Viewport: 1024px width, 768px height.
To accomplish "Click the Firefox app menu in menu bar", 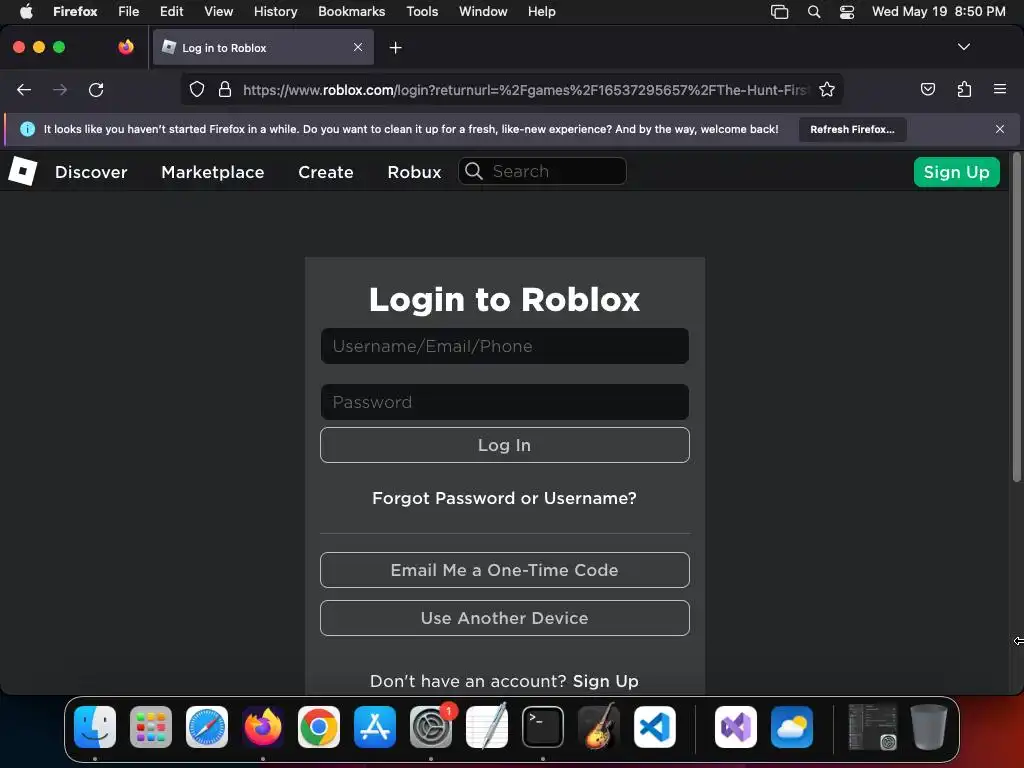I will pyautogui.click(x=75, y=12).
